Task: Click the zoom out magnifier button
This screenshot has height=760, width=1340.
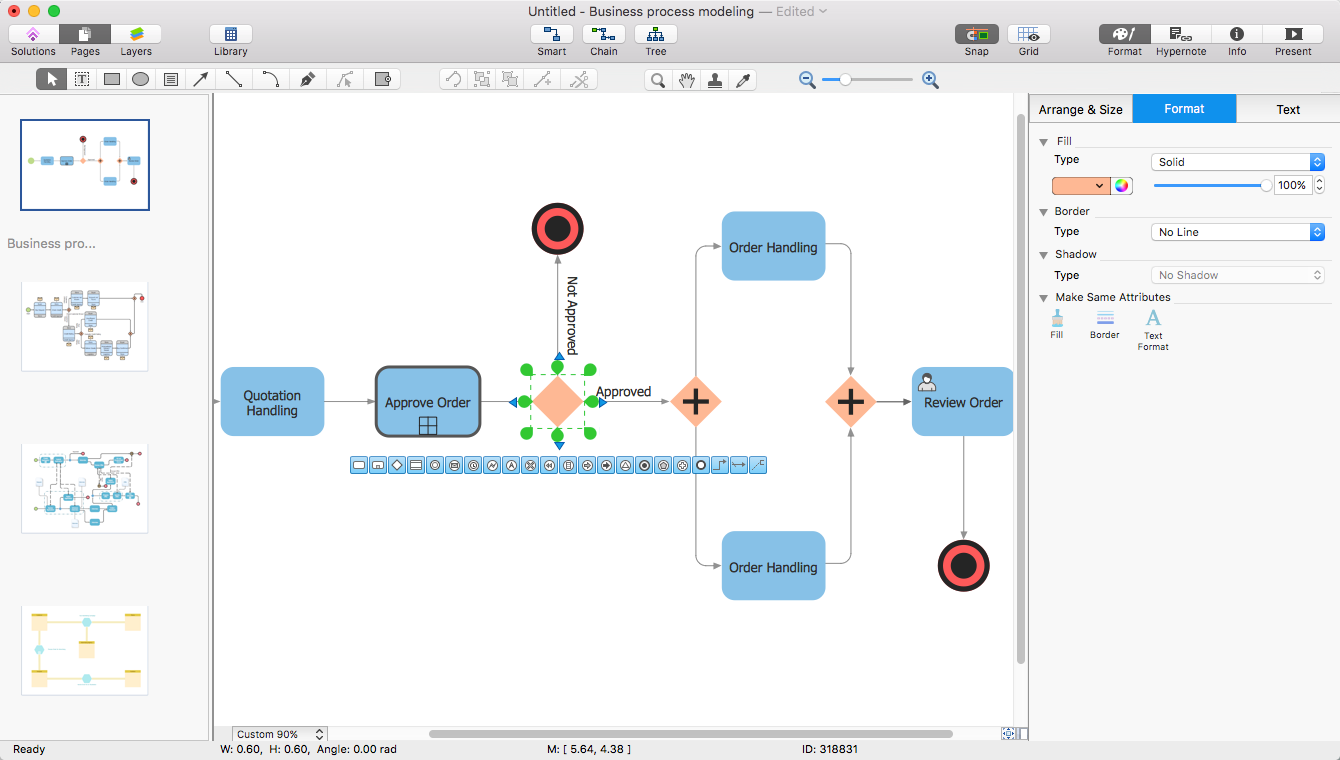Action: pyautogui.click(x=808, y=80)
